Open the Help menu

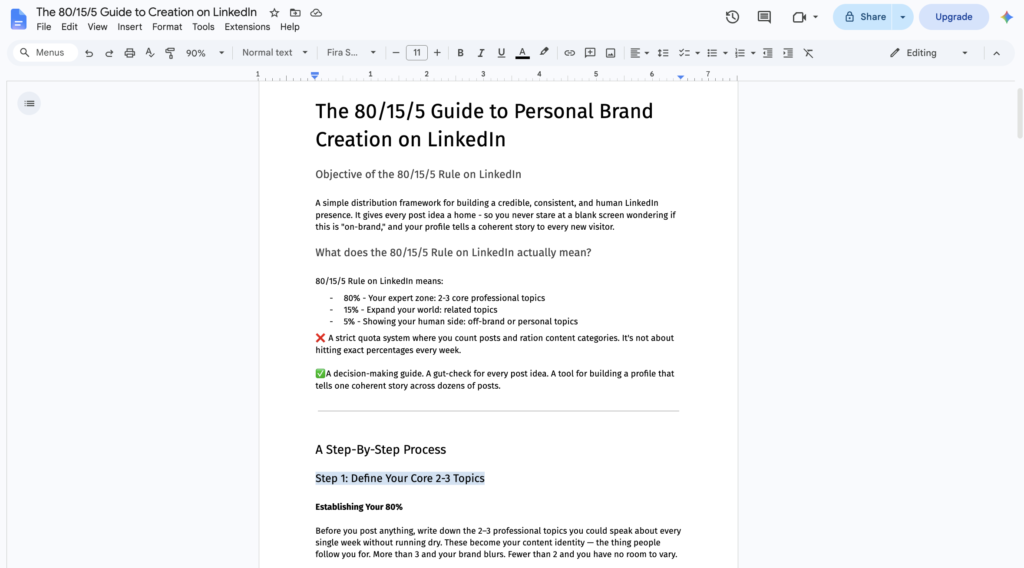click(x=290, y=27)
